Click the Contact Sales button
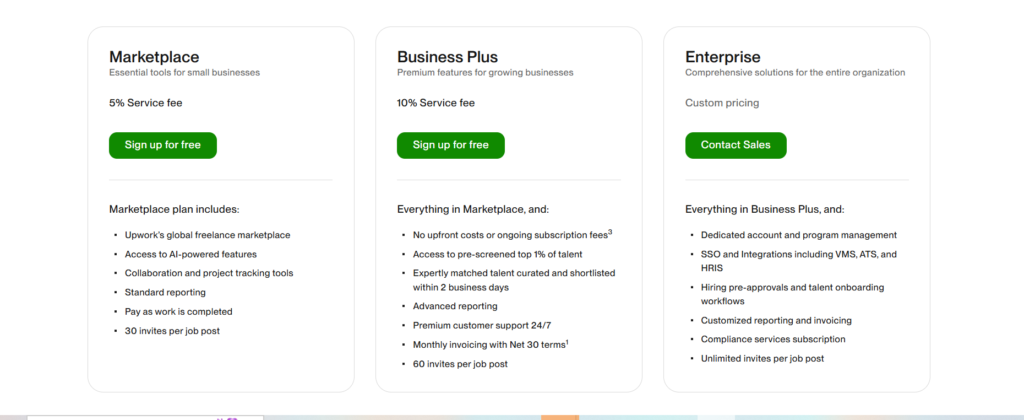 736,145
